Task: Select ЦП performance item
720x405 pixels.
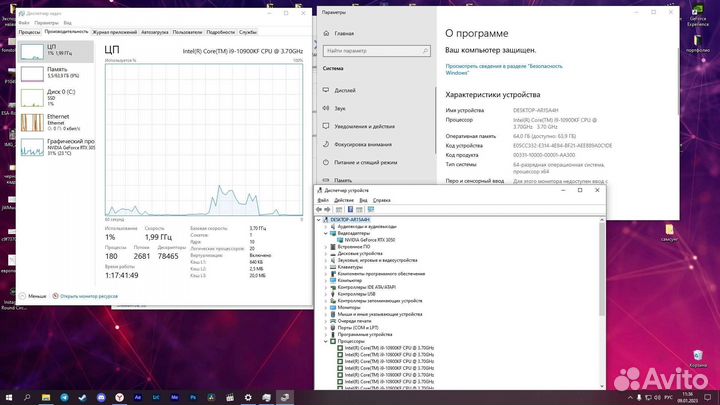Action: coord(56,51)
